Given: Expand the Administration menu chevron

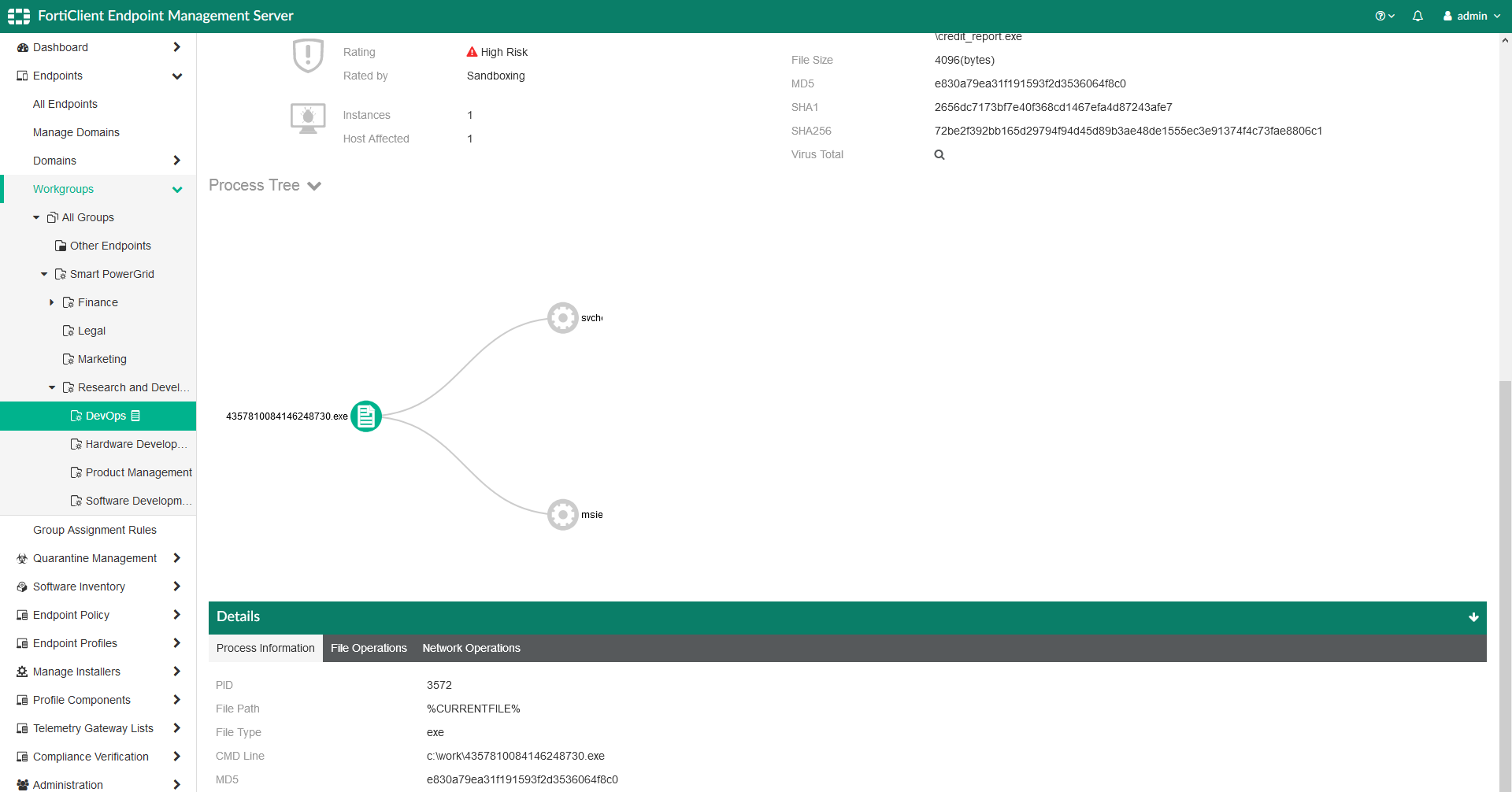Looking at the screenshot, I should (x=176, y=785).
